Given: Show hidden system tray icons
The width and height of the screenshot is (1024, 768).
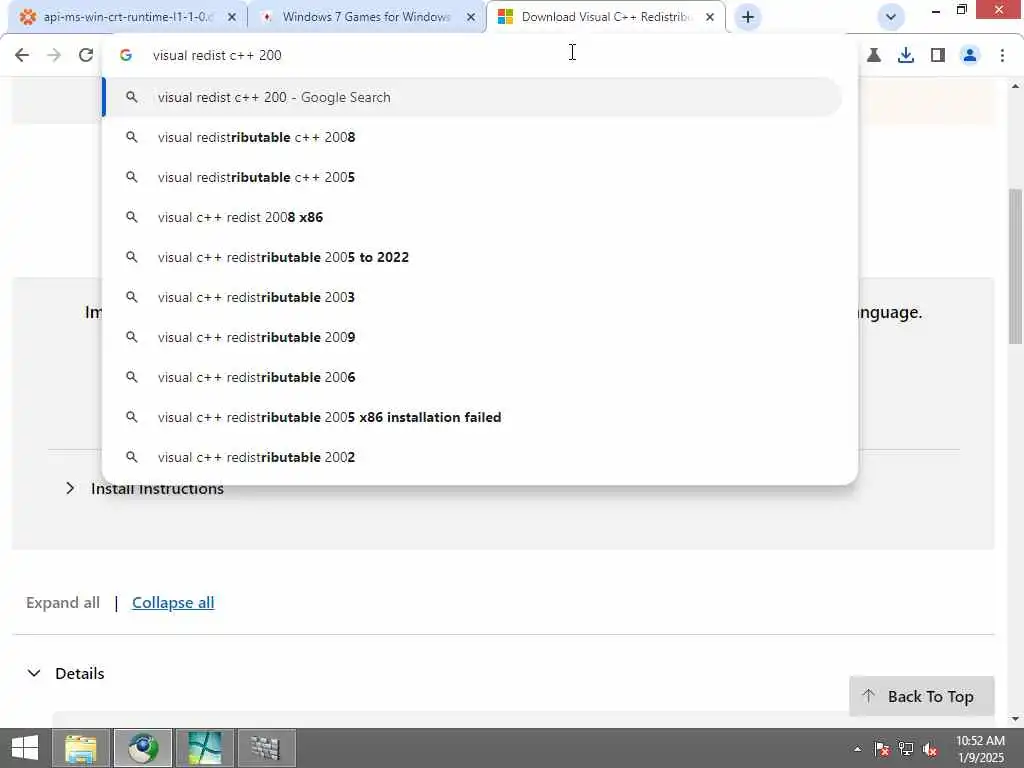Looking at the screenshot, I should point(857,749).
